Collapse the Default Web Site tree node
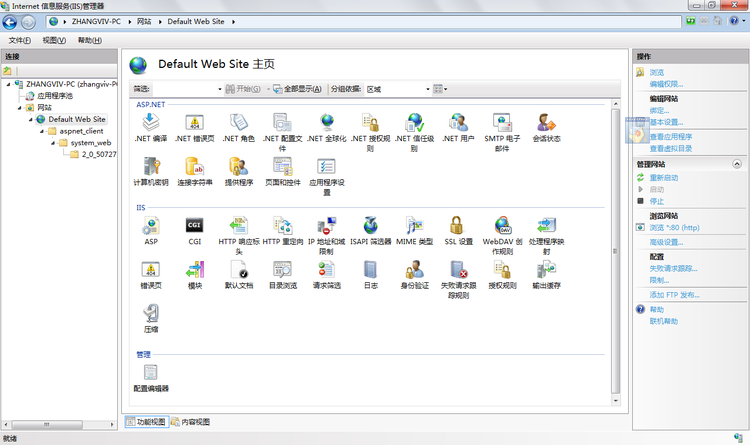The height and width of the screenshot is (445, 750). [31, 120]
